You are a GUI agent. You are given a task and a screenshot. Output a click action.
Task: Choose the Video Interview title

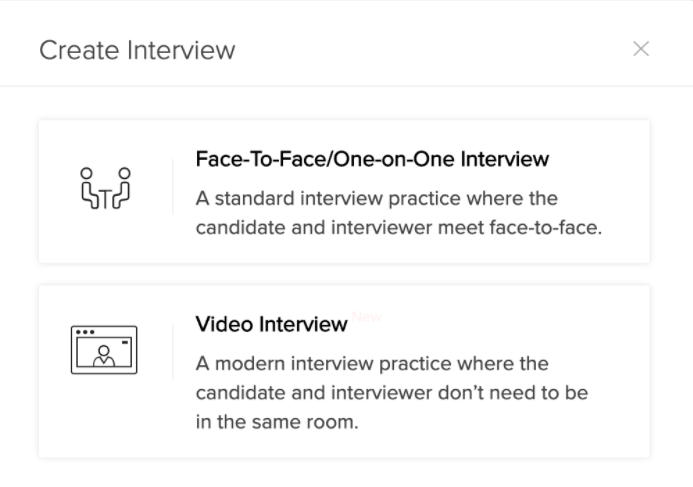point(271,324)
